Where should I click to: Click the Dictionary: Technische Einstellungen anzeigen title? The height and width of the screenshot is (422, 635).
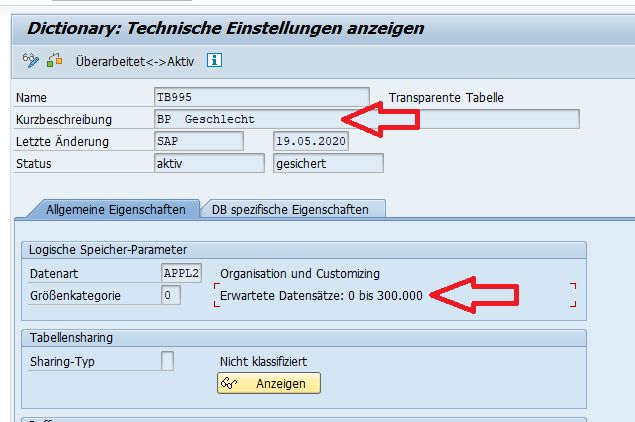(x=225, y=28)
